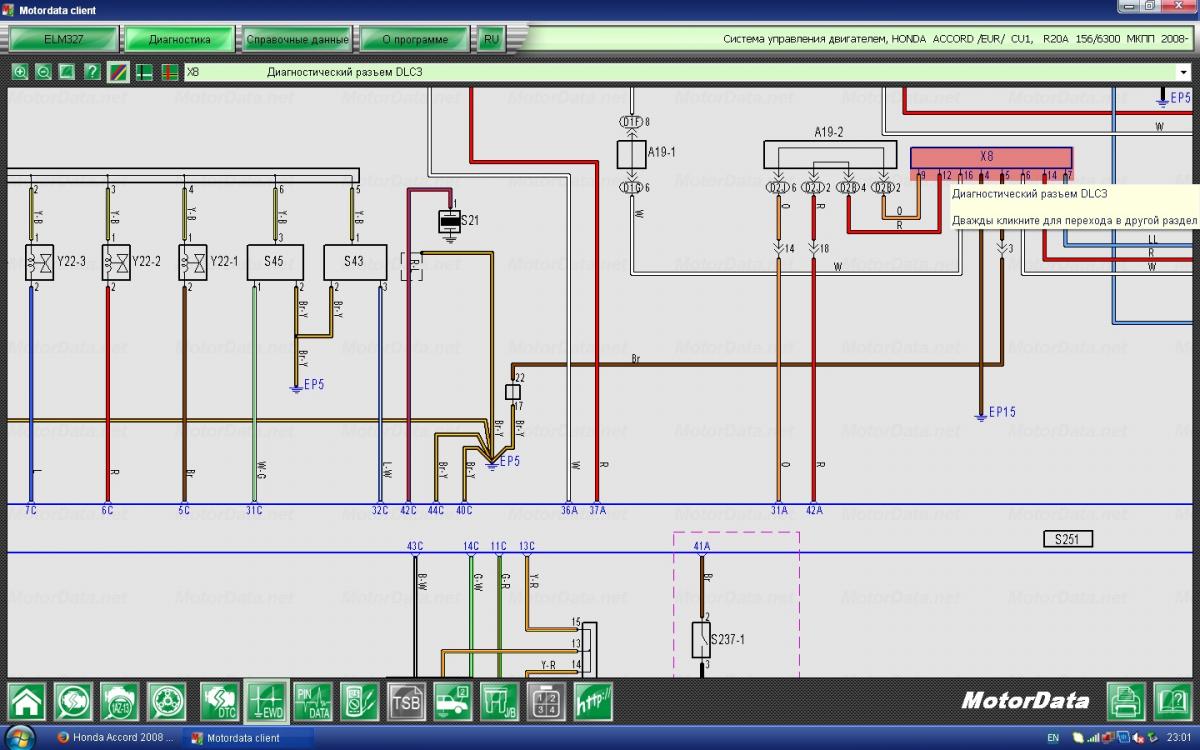Click the 43C pin label
1200x750 pixels.
415,546
